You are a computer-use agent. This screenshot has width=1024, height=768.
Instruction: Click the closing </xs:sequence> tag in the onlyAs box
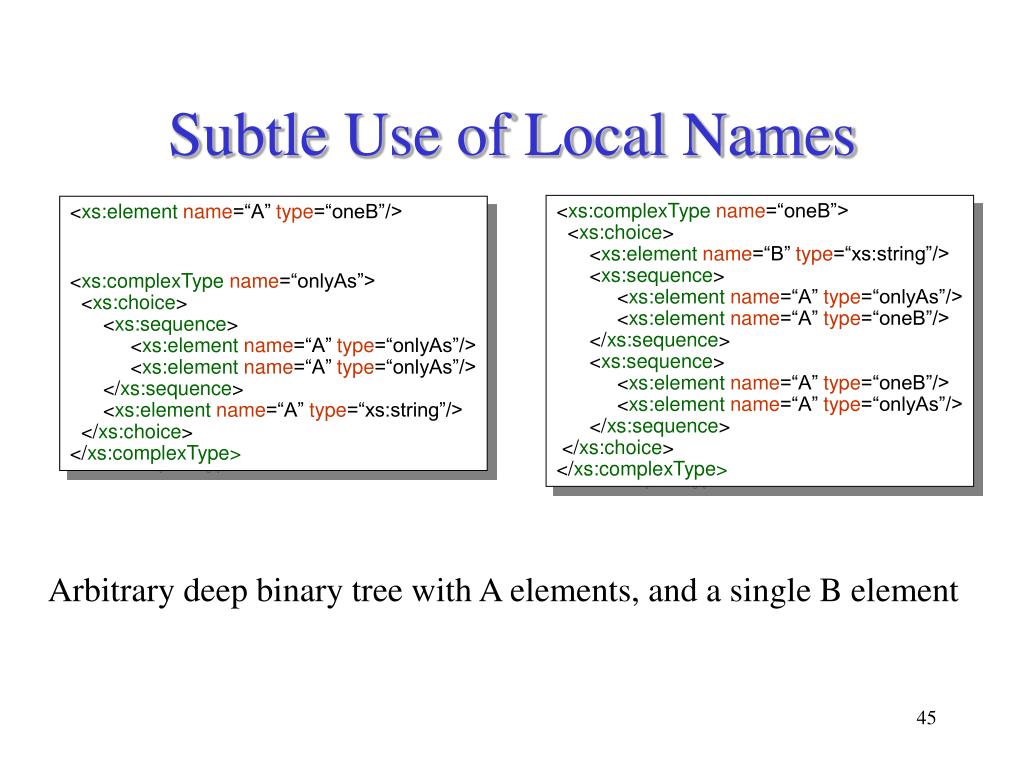[173, 389]
